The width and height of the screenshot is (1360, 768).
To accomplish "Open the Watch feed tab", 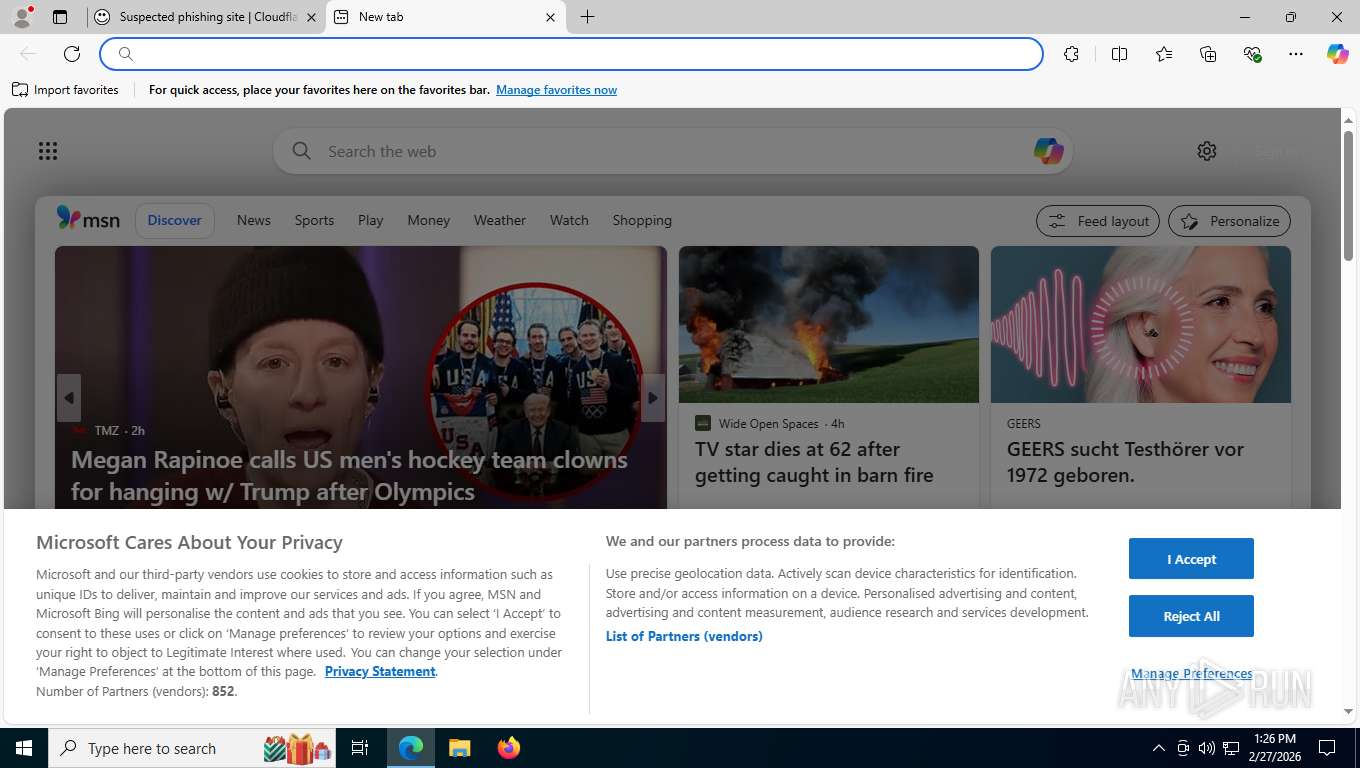I will tap(569, 220).
